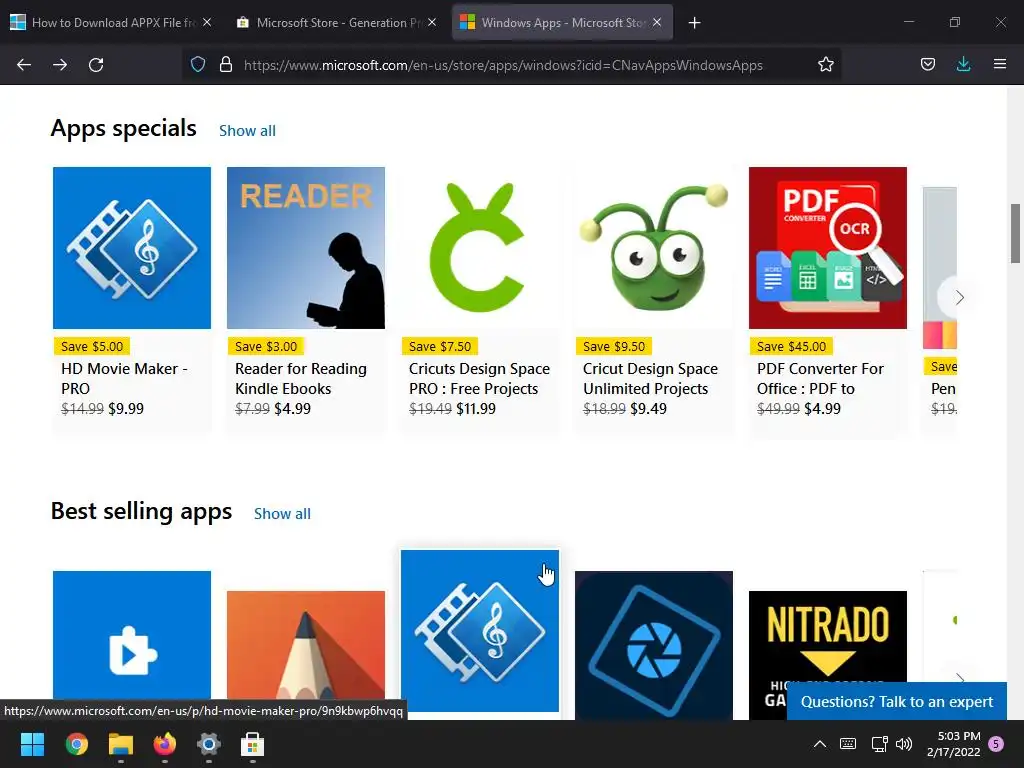Go back to the previous page
Image resolution: width=1024 pixels, height=768 pixels.
(24, 65)
